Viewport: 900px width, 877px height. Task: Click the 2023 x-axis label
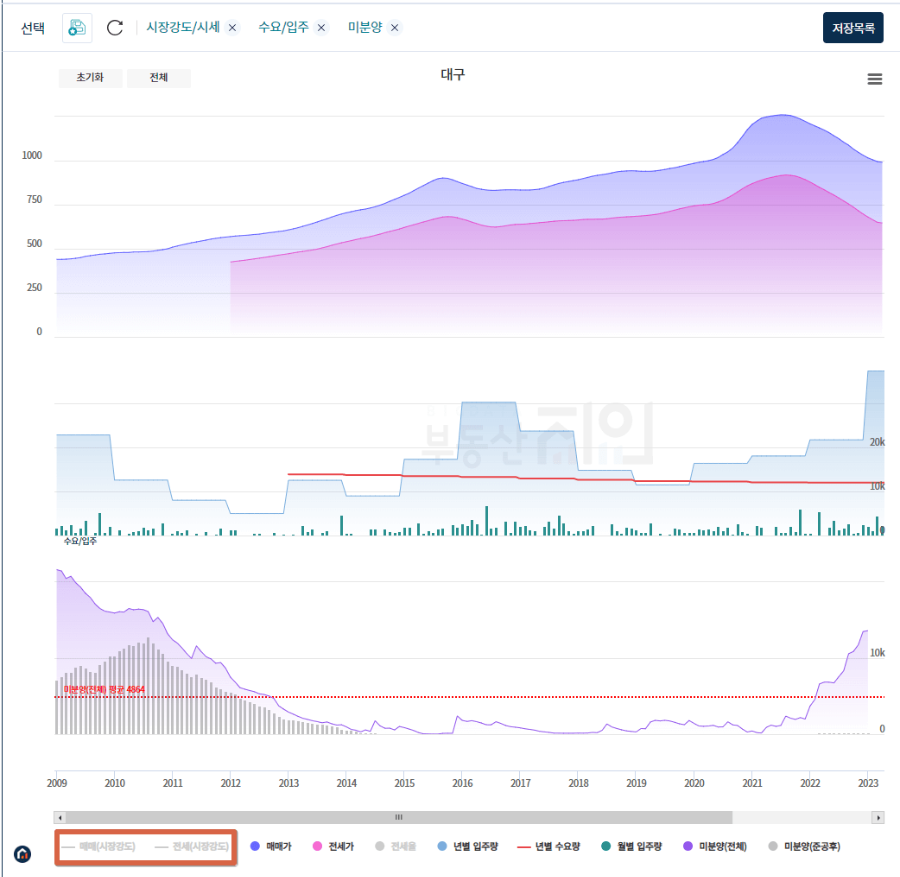pos(868,783)
